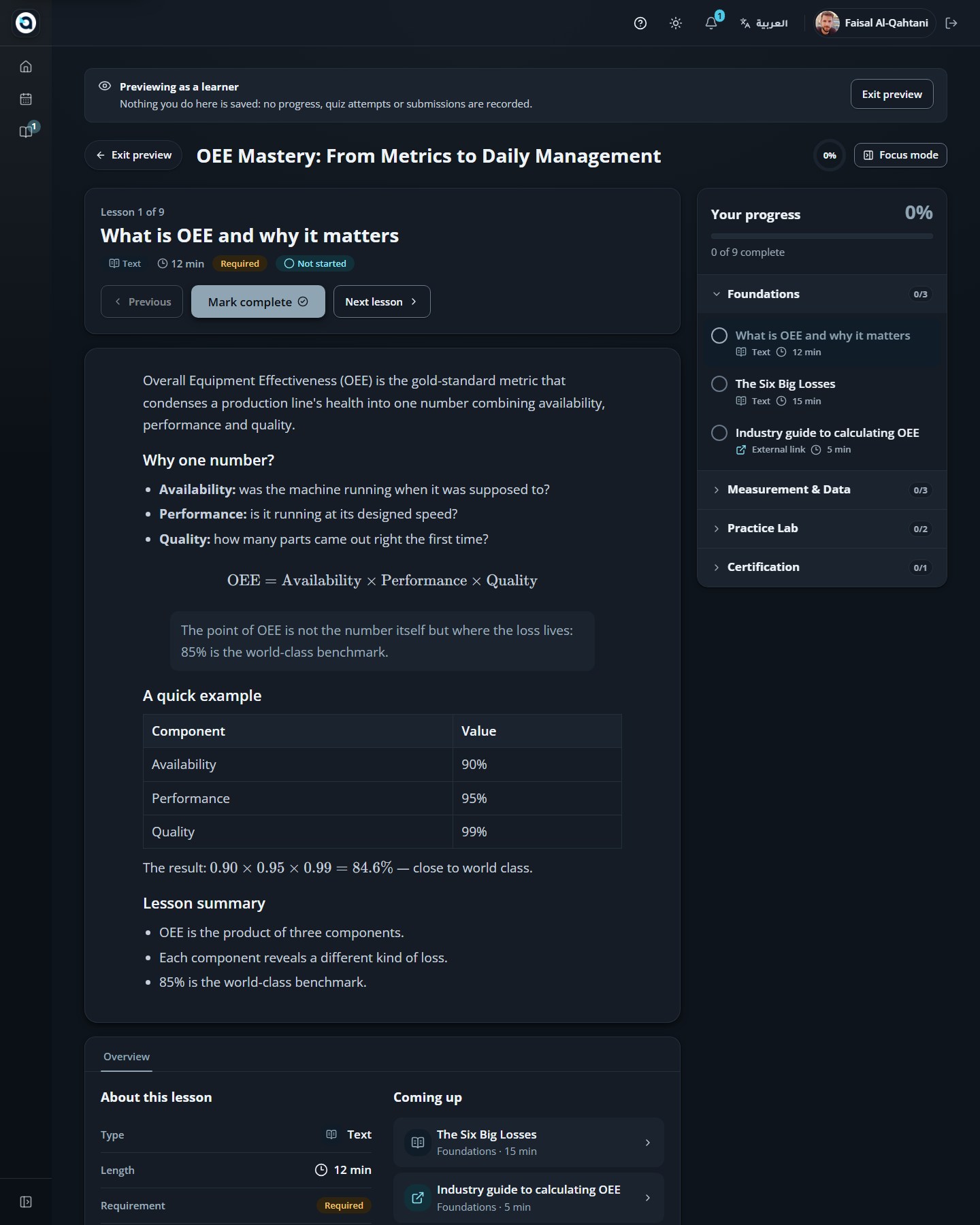Screen dimensions: 980x1225
Task: Click Exit preview back-arrow pill
Action: tap(133, 155)
